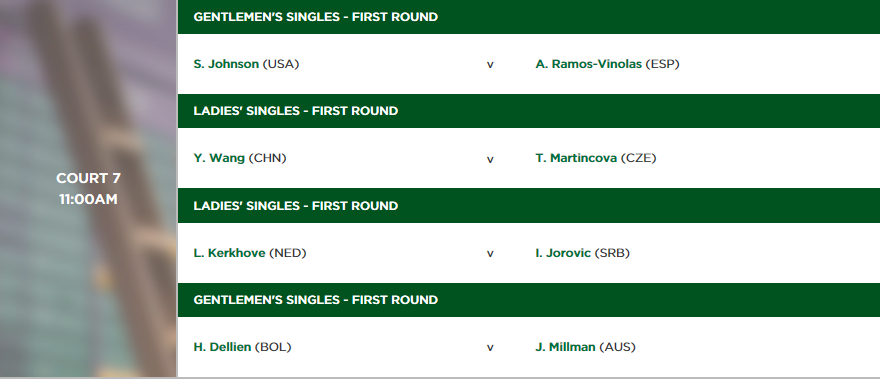This screenshot has width=880, height=379.
Task: Click the v between Johnson and Ramos-Vinolas
Action: pyautogui.click(x=490, y=65)
